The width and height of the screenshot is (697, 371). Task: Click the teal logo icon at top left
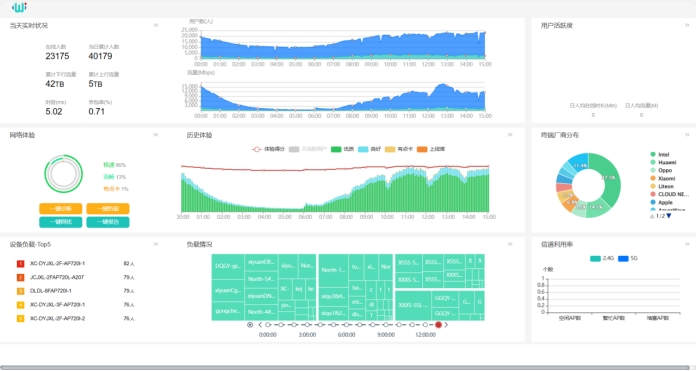pos(19,7)
